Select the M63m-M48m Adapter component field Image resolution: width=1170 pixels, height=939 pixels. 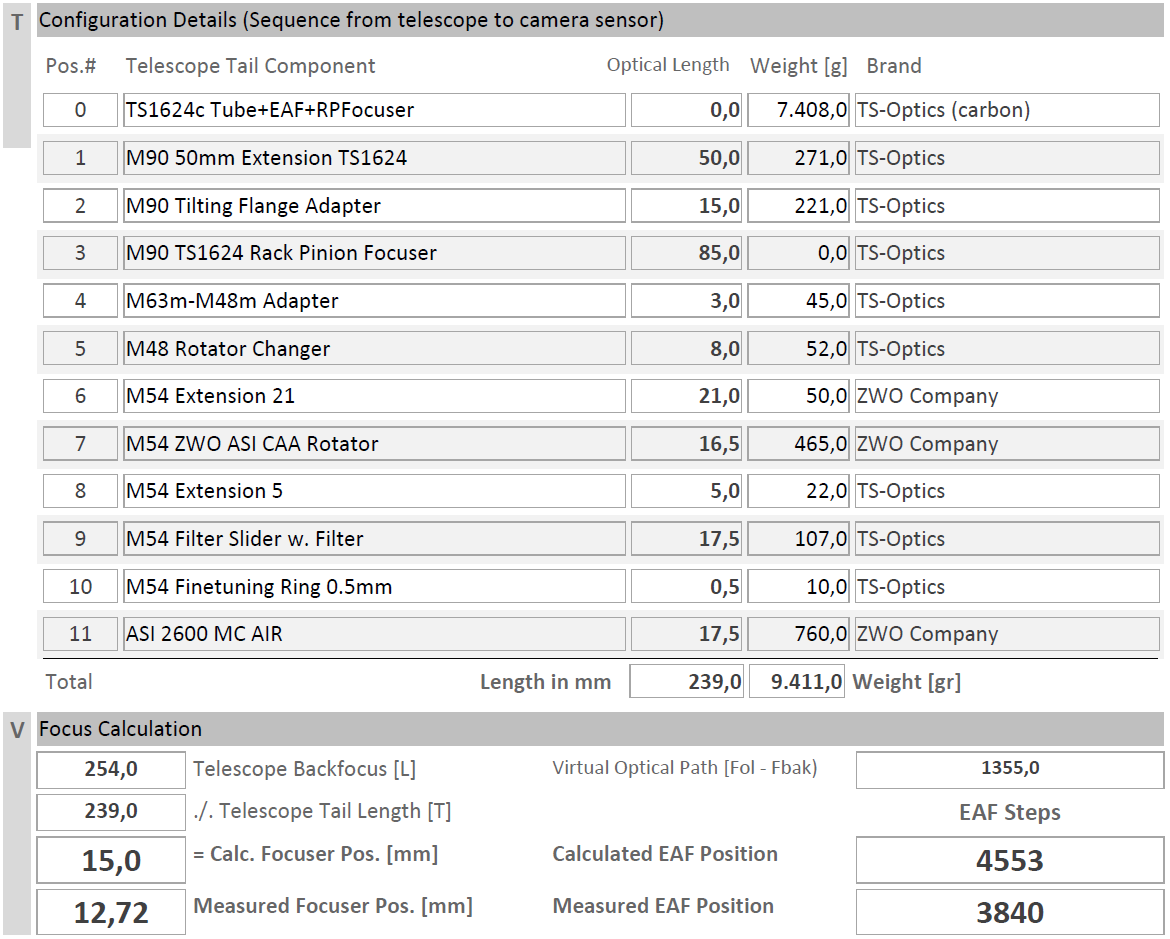tap(375, 301)
